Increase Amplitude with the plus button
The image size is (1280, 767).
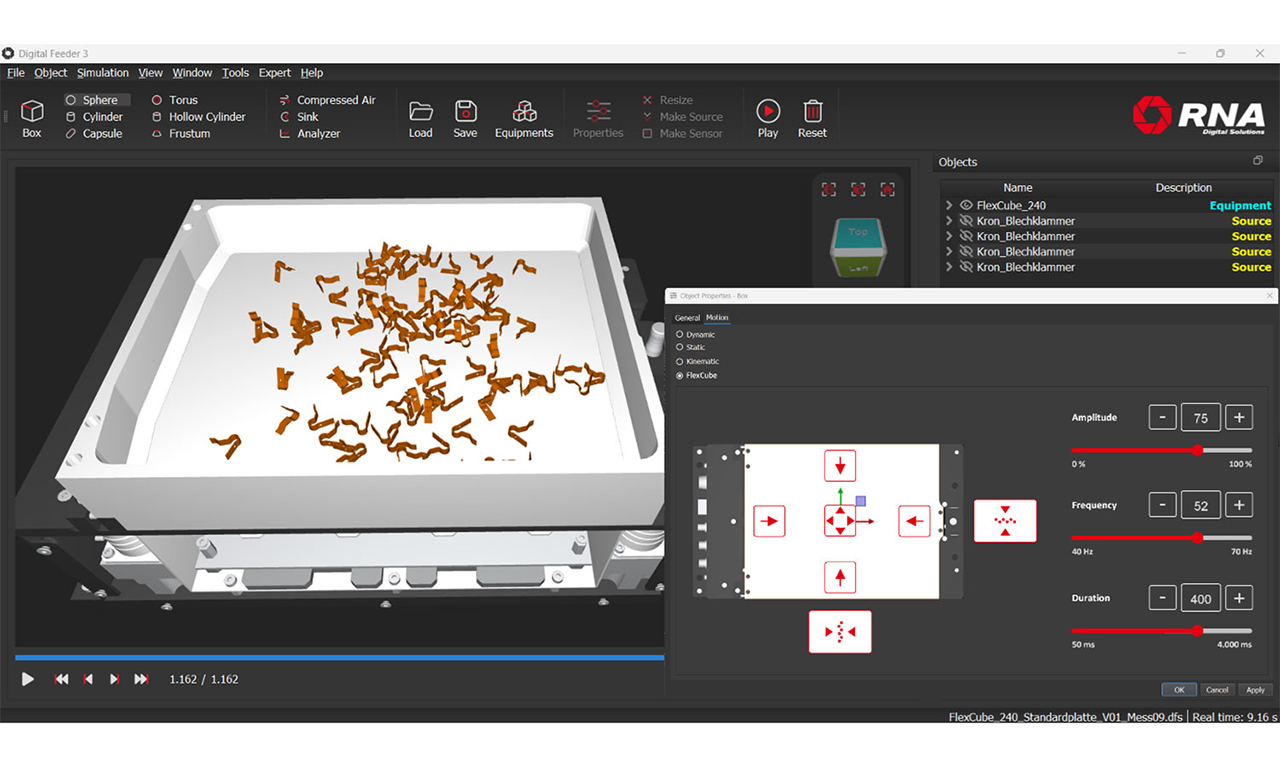point(1239,417)
